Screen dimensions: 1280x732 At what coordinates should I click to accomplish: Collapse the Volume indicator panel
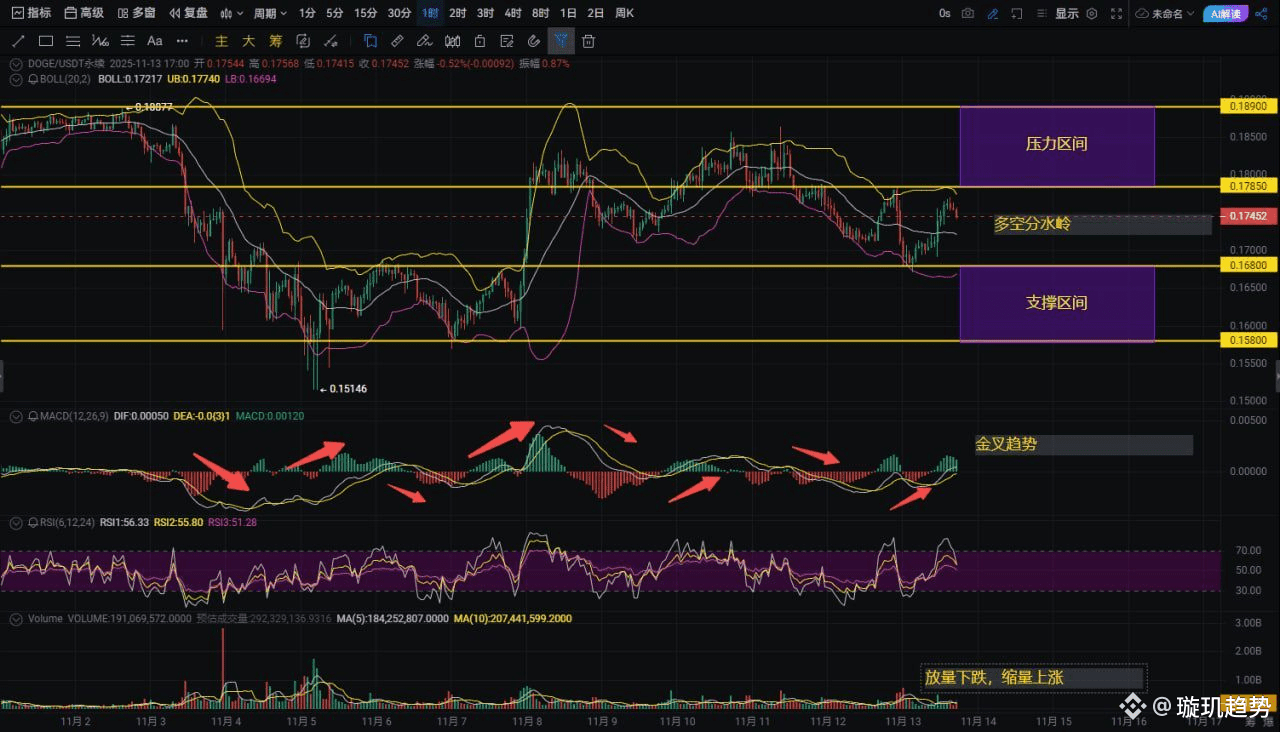coord(15,619)
